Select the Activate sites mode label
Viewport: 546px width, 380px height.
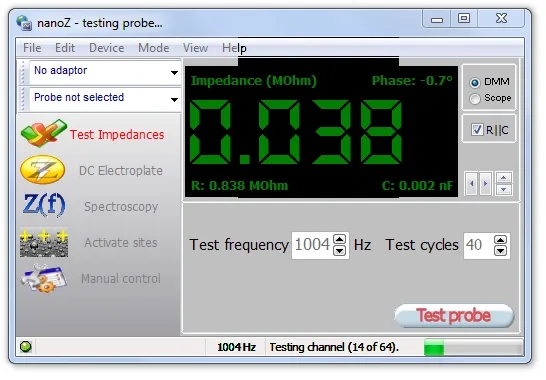[121, 242]
